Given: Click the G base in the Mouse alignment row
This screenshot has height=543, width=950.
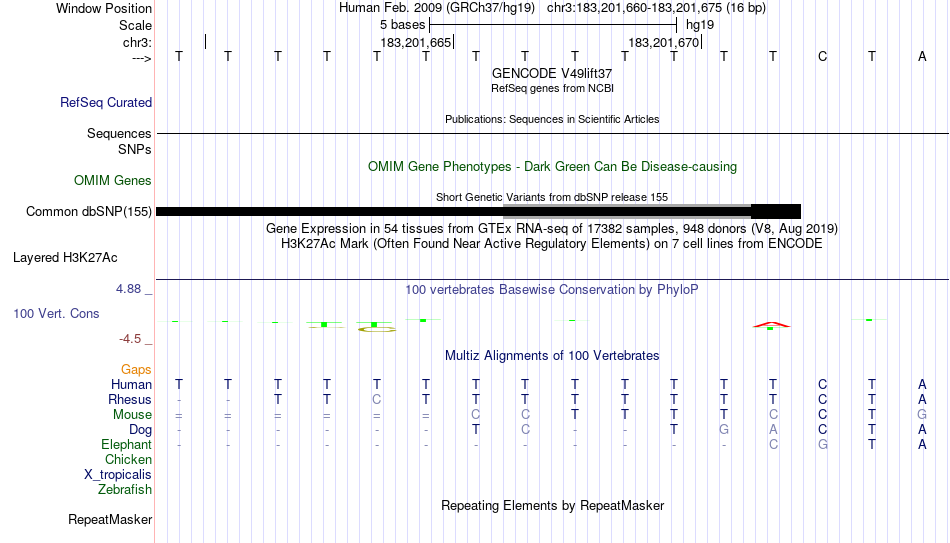Looking at the screenshot, I should tap(922, 415).
